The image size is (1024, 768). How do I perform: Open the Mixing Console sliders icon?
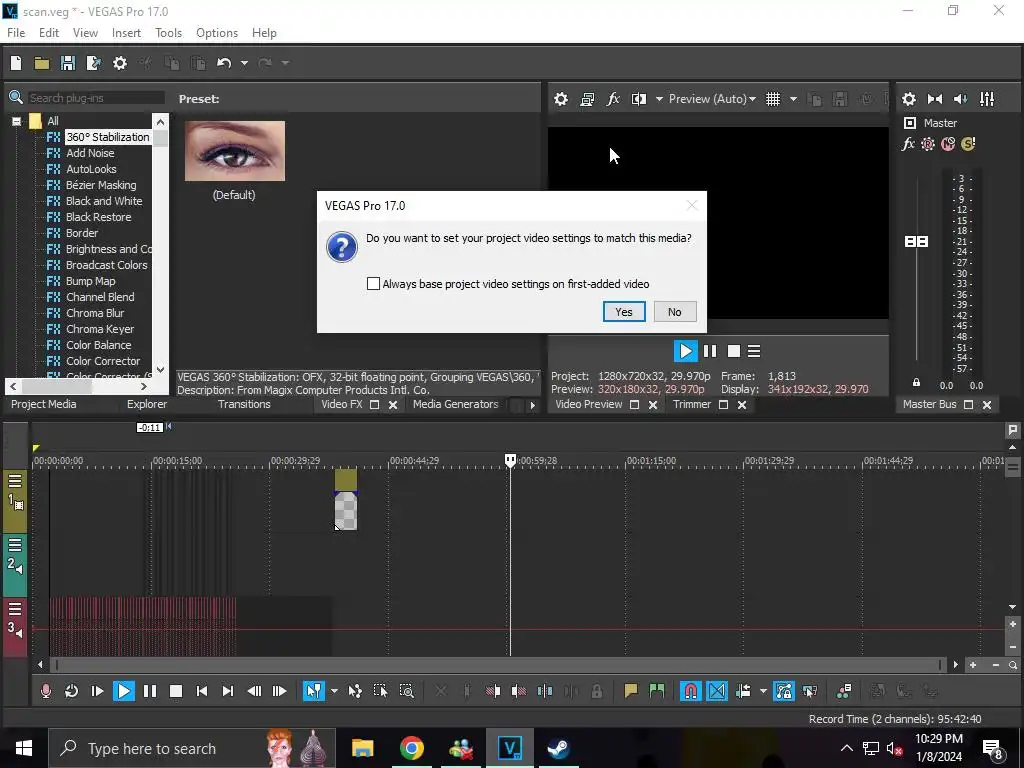click(x=987, y=99)
